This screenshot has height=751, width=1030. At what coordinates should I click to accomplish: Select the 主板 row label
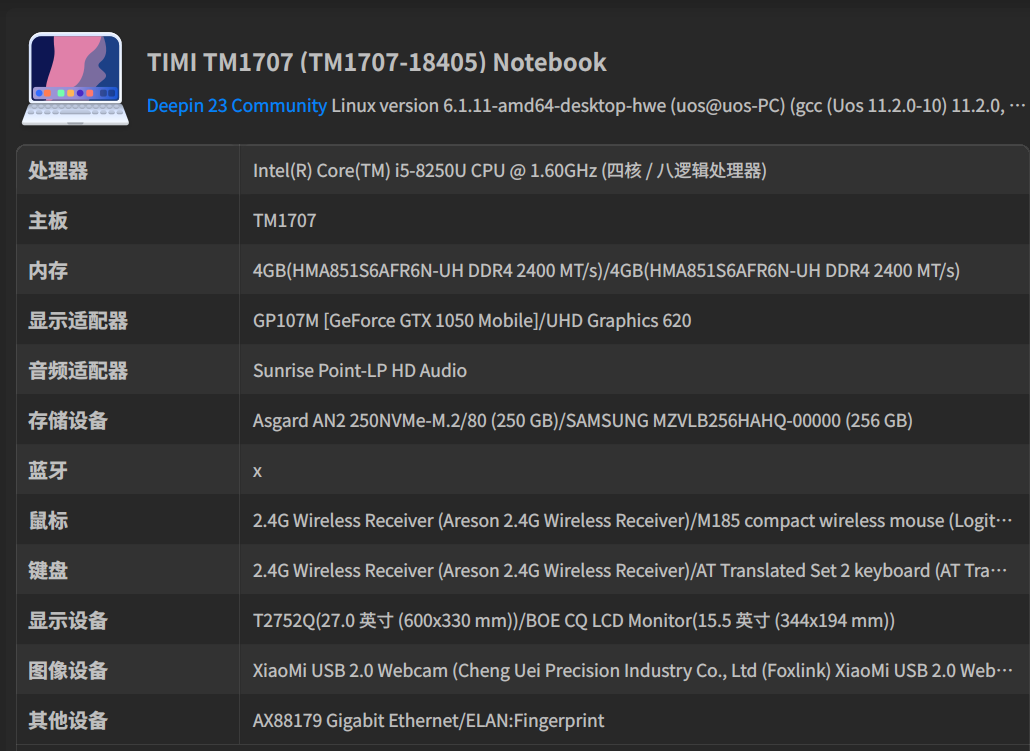tap(48, 221)
